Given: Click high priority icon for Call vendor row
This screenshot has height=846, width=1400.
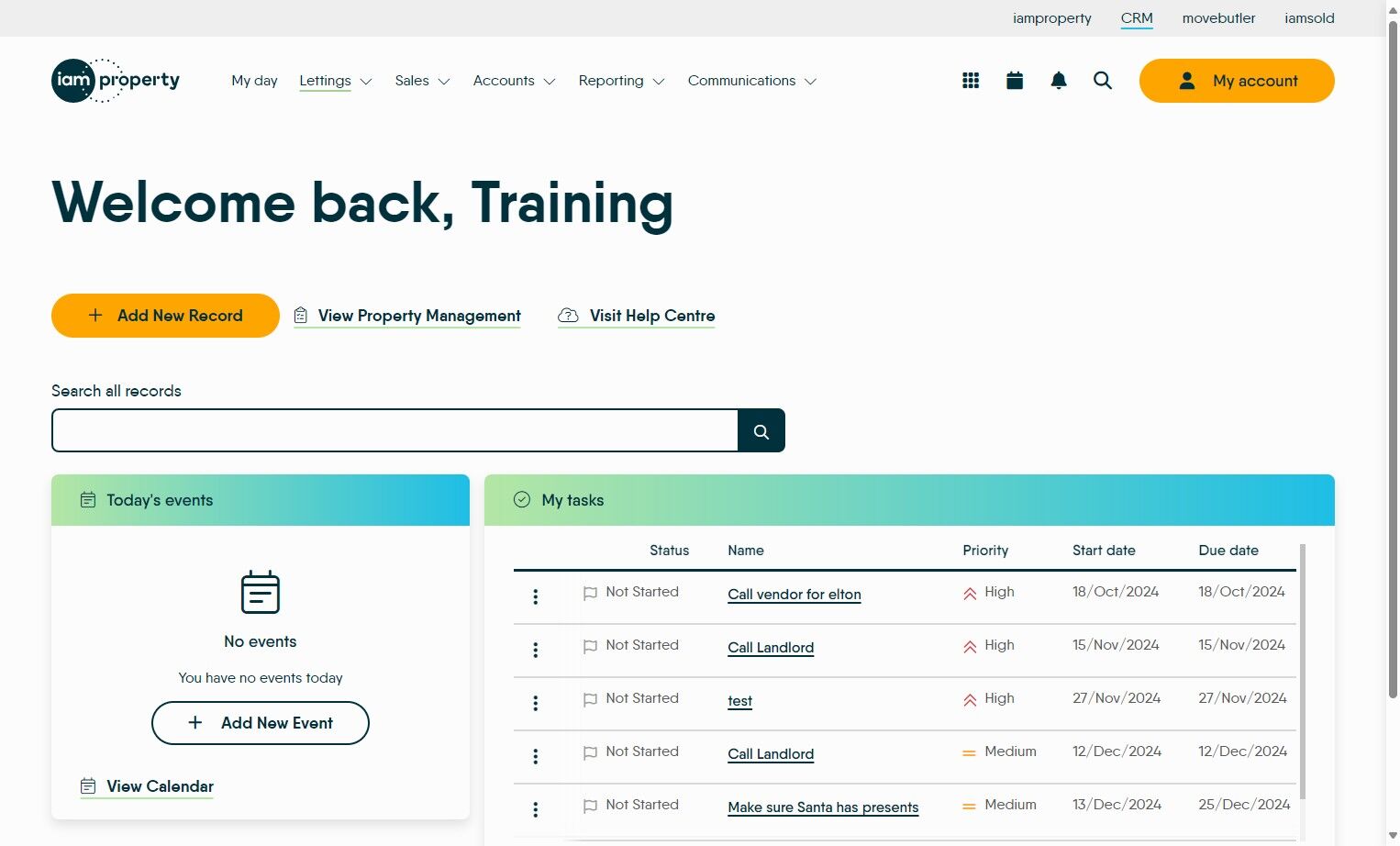Looking at the screenshot, I should tap(970, 594).
